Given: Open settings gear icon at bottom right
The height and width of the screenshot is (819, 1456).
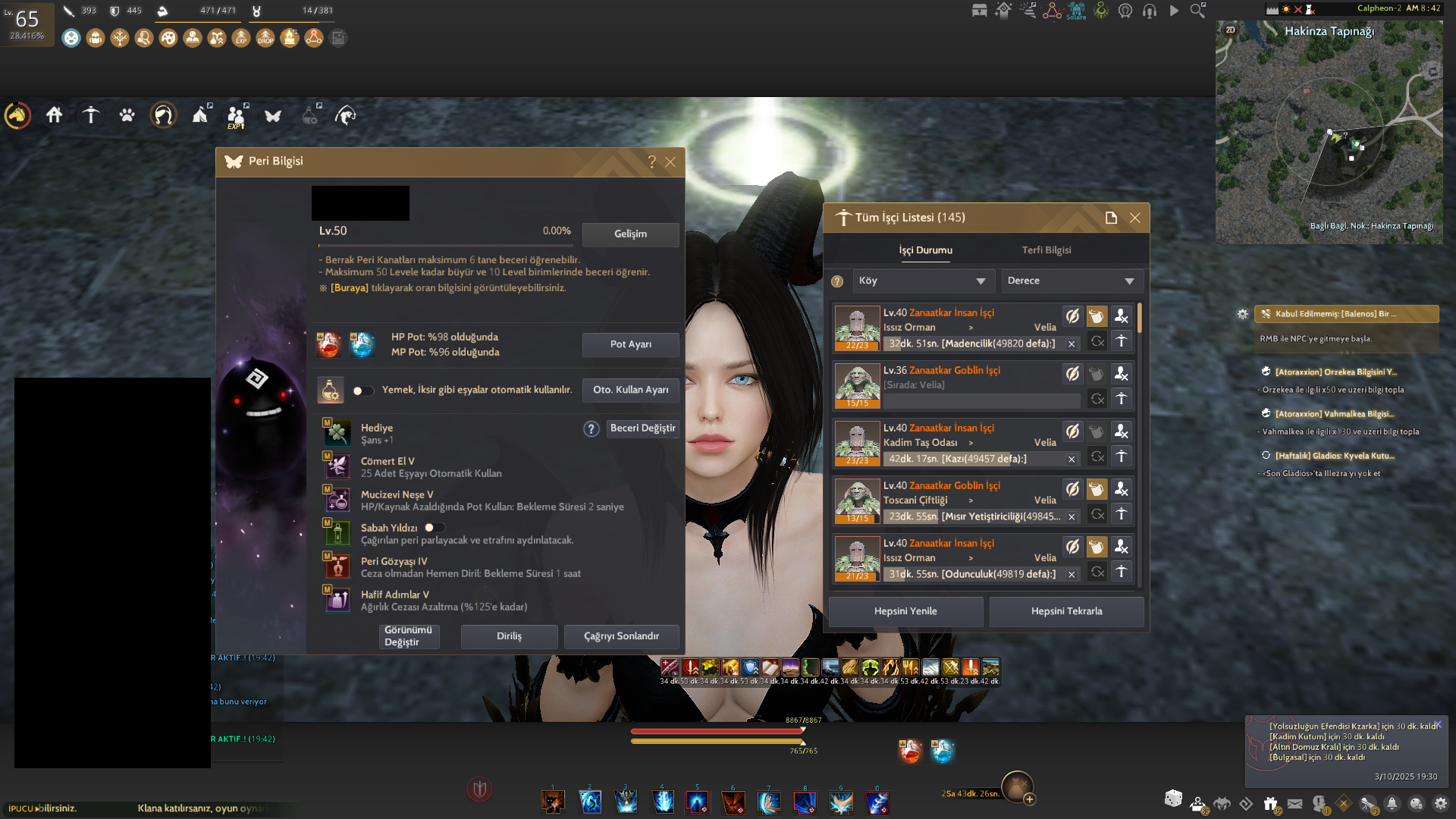Looking at the screenshot, I should (1440, 803).
